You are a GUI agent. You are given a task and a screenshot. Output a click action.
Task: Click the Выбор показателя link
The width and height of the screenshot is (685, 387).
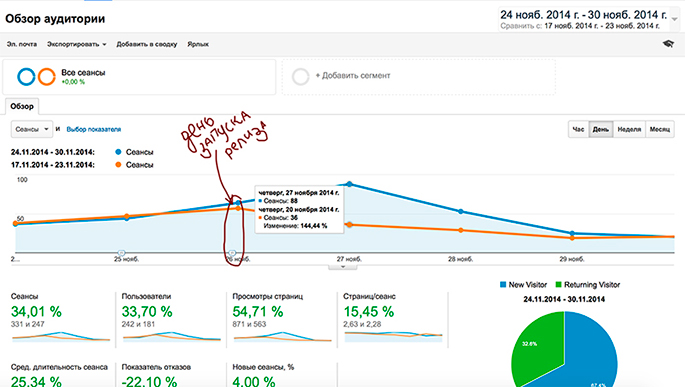93,129
